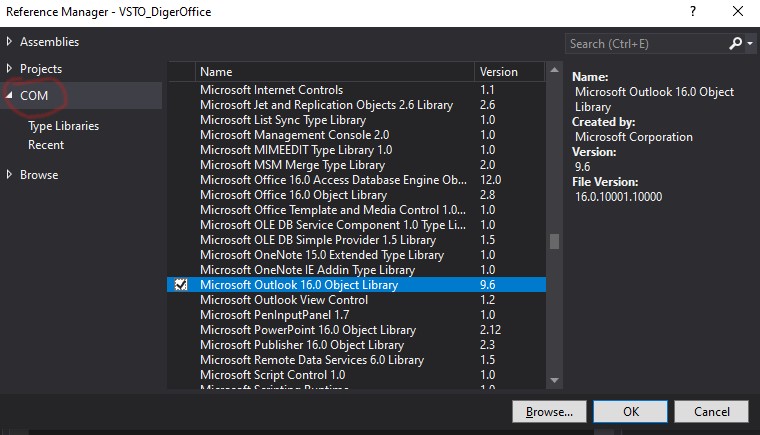Select Microsoft Office 16.0 Object Library

pos(356,195)
